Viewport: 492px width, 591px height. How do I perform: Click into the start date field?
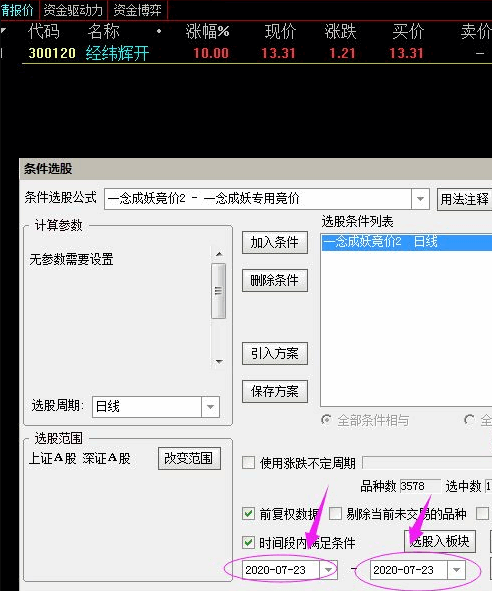click(281, 570)
